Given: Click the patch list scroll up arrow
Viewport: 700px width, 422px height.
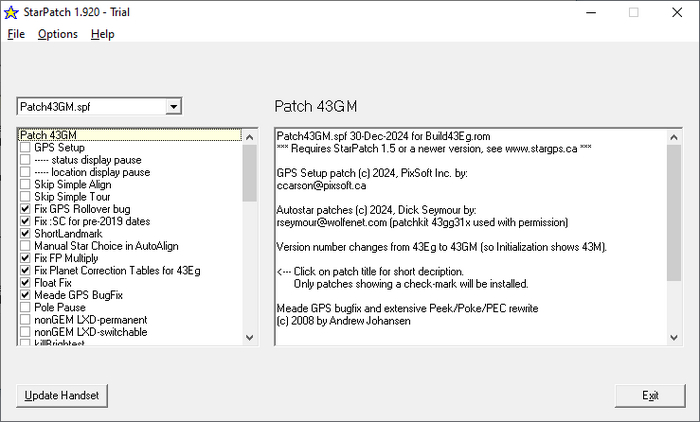Looking at the screenshot, I should click(x=250, y=137).
